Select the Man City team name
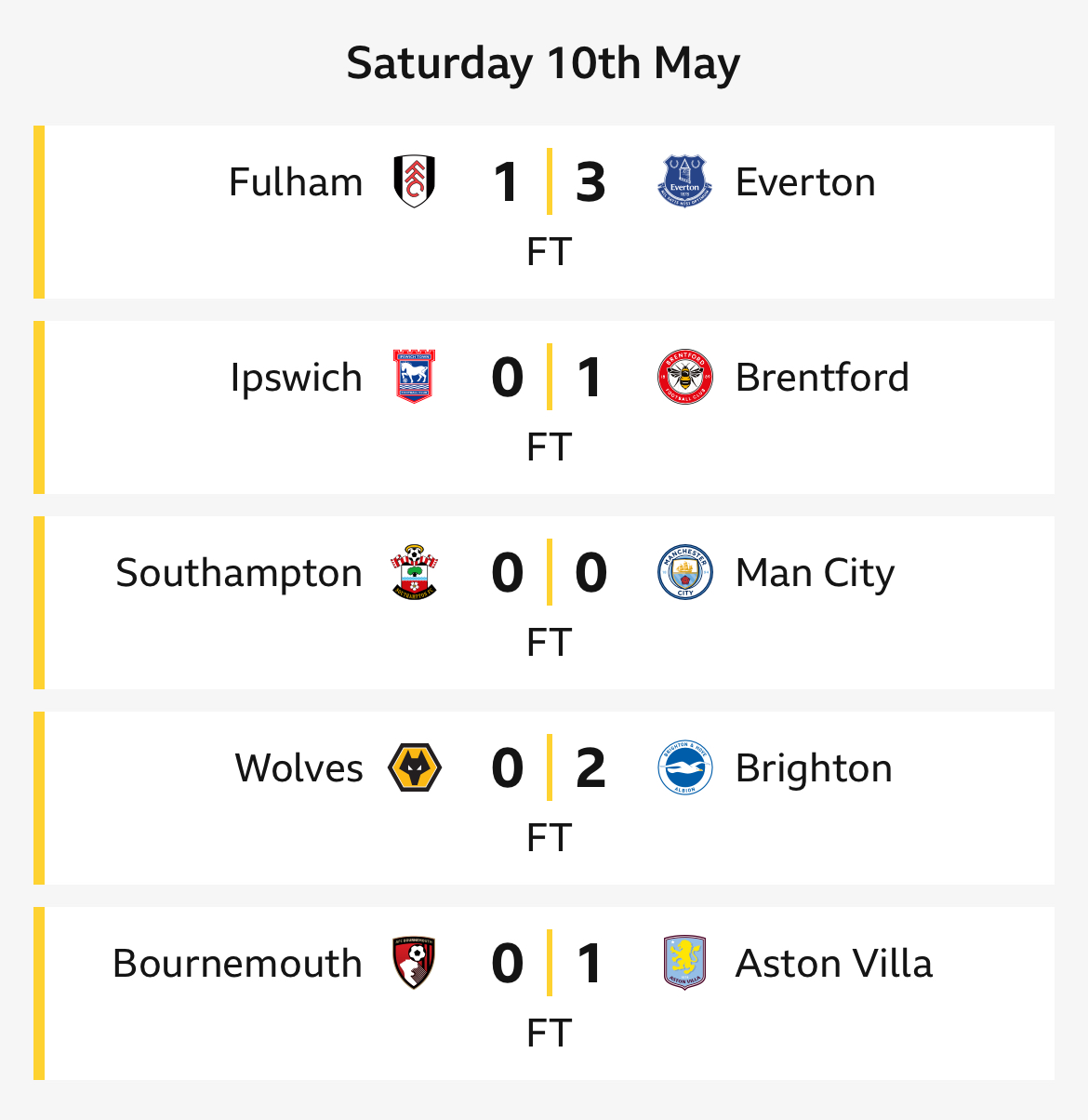Screen dimensions: 1088x1120 pos(815,574)
